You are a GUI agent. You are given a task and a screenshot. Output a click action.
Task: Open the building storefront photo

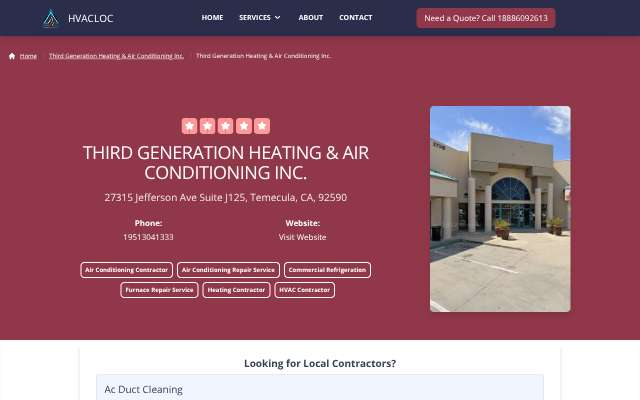coord(500,209)
